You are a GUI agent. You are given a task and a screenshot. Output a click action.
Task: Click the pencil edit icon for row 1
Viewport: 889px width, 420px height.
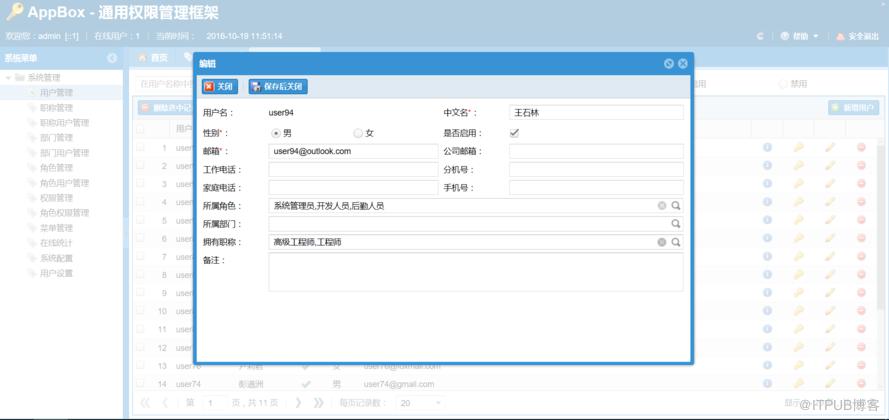click(x=830, y=147)
